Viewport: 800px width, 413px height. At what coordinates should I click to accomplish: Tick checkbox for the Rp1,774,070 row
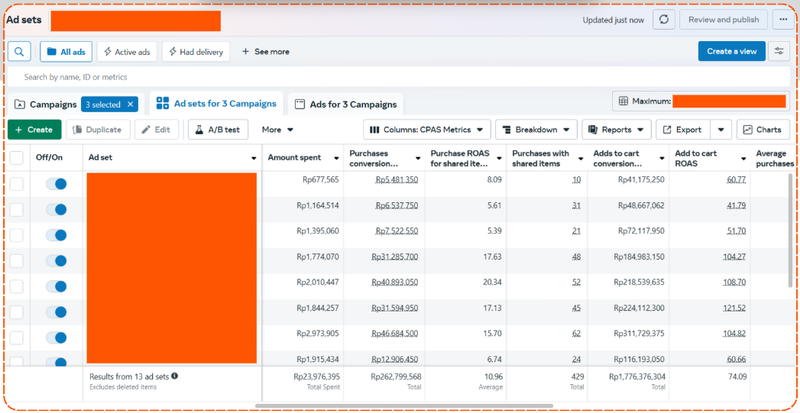pos(17,261)
